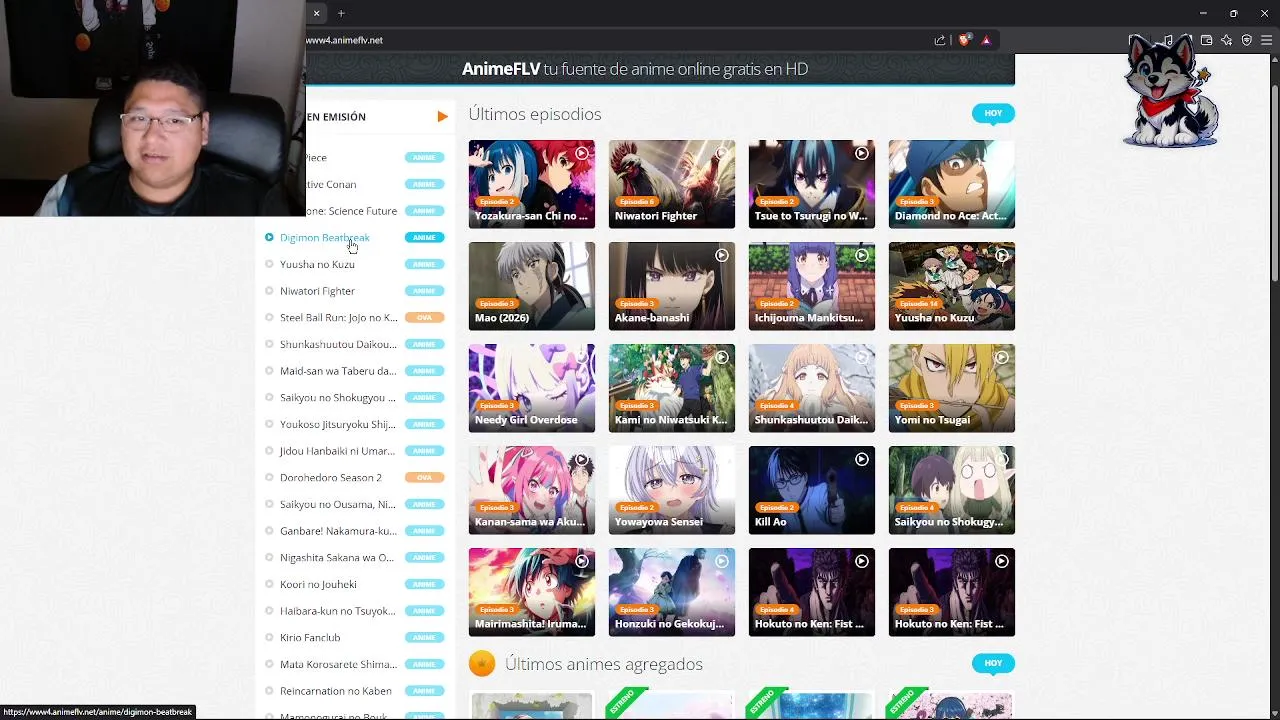Open the Yuusha no Kuzu Episodio 14 thumbnail
Screen dimensions: 1280x720
tap(952, 286)
